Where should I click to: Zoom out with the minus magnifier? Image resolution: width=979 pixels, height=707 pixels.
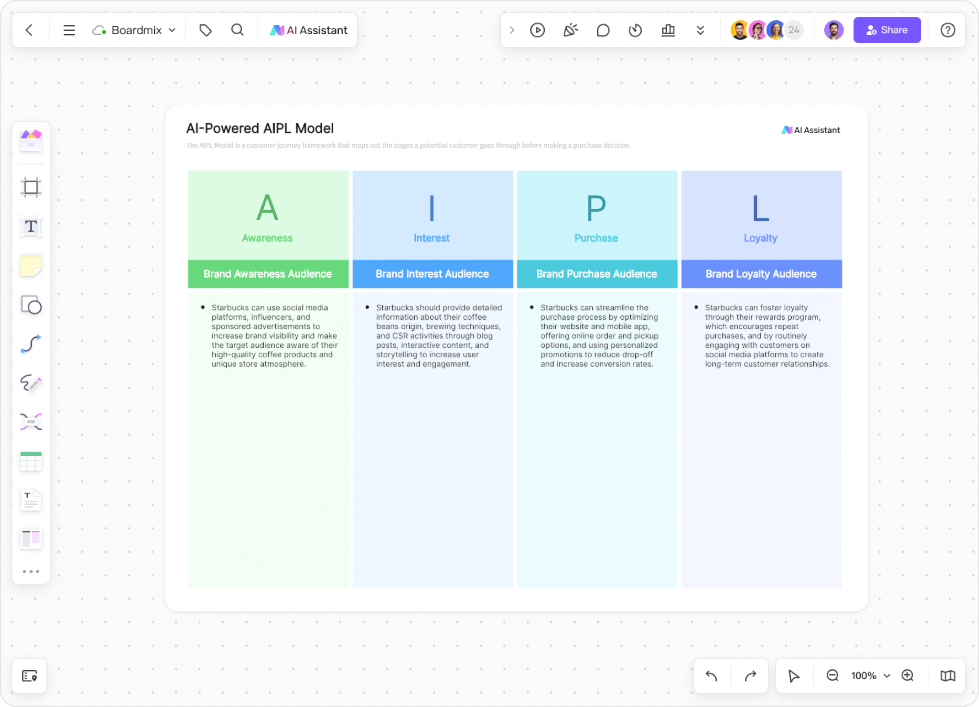tap(832, 676)
